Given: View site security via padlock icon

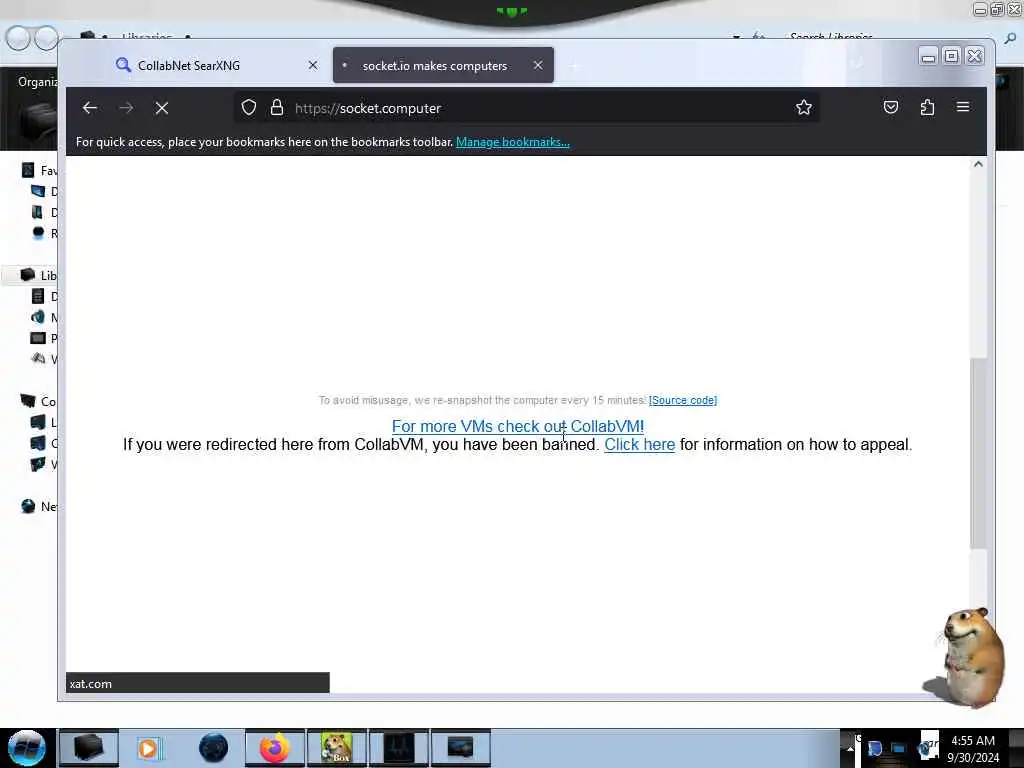Looking at the screenshot, I should point(277,107).
